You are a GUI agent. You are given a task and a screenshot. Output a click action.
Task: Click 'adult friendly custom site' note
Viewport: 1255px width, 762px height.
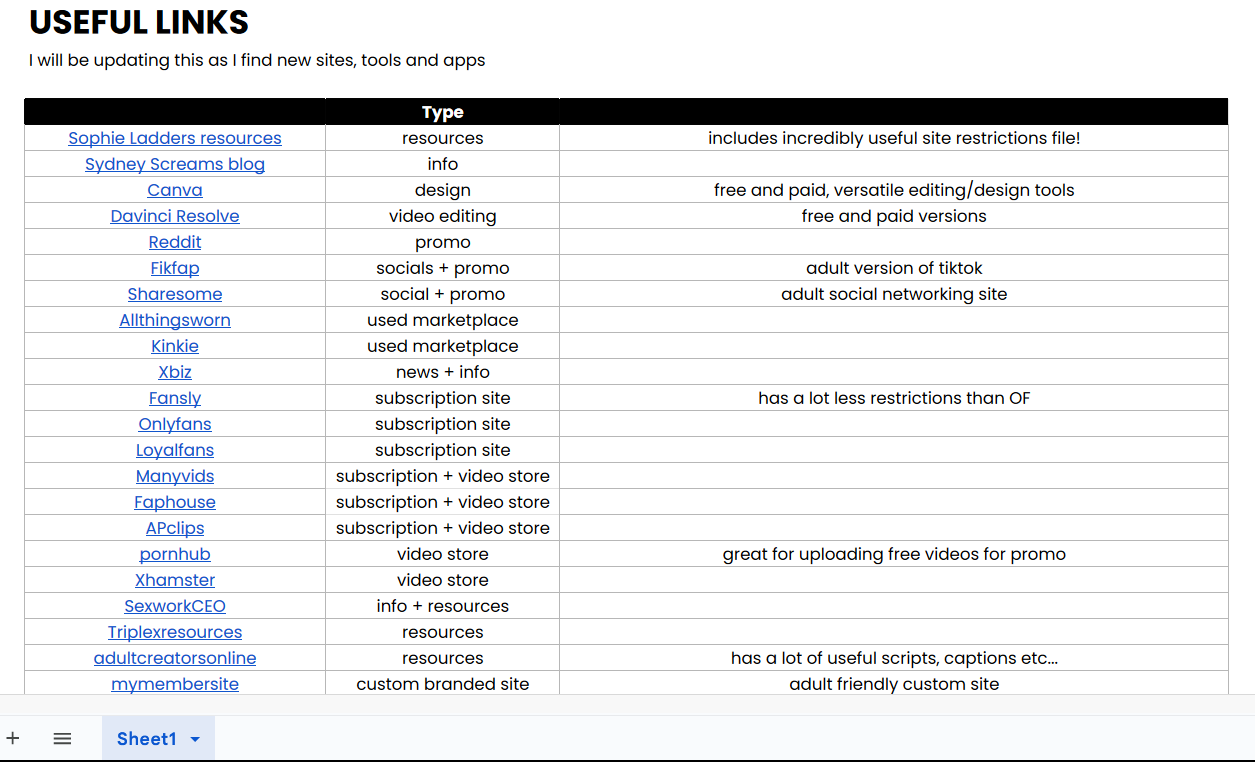pos(894,684)
